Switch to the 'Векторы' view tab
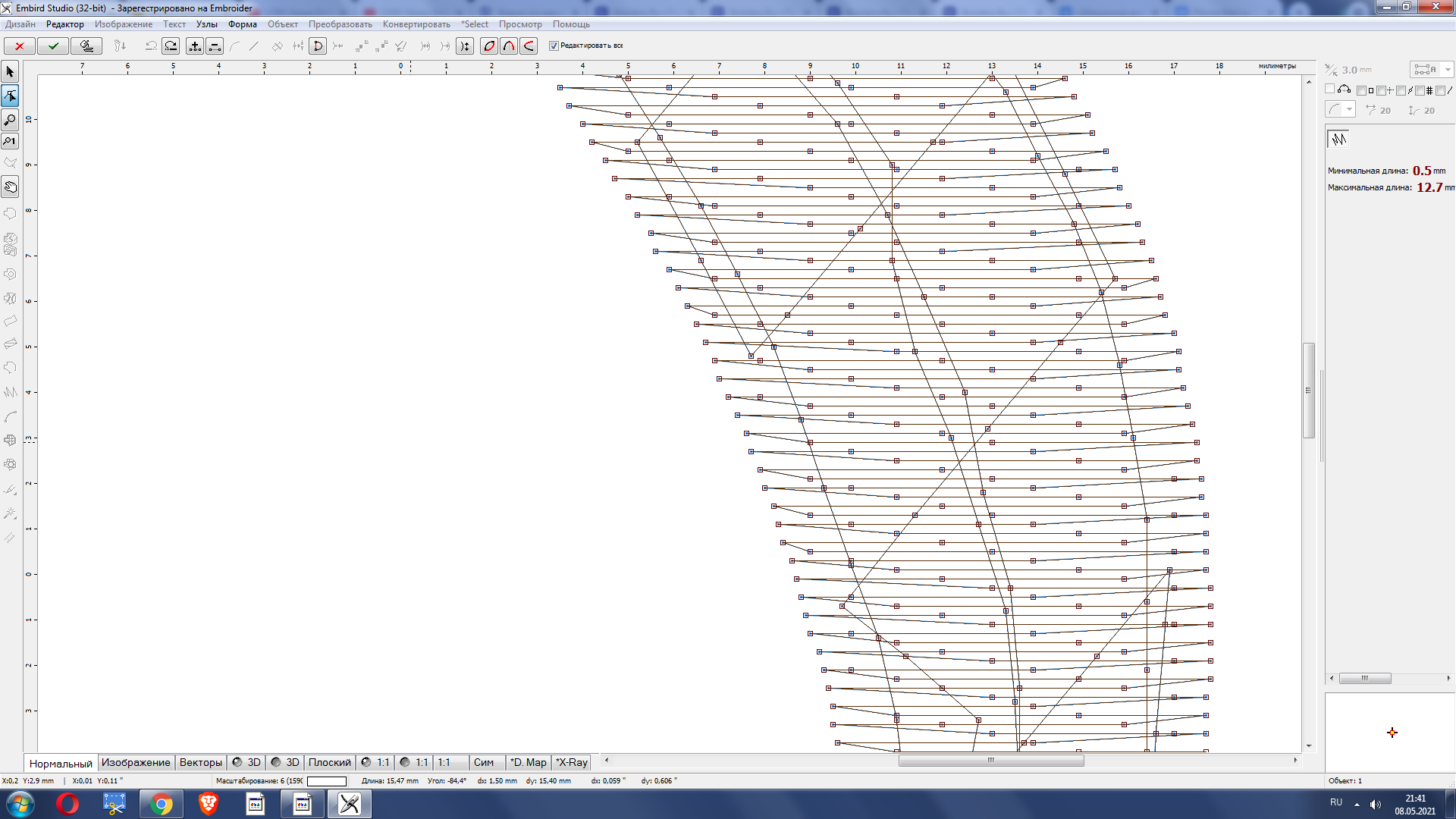This screenshot has height=819, width=1456. click(200, 762)
